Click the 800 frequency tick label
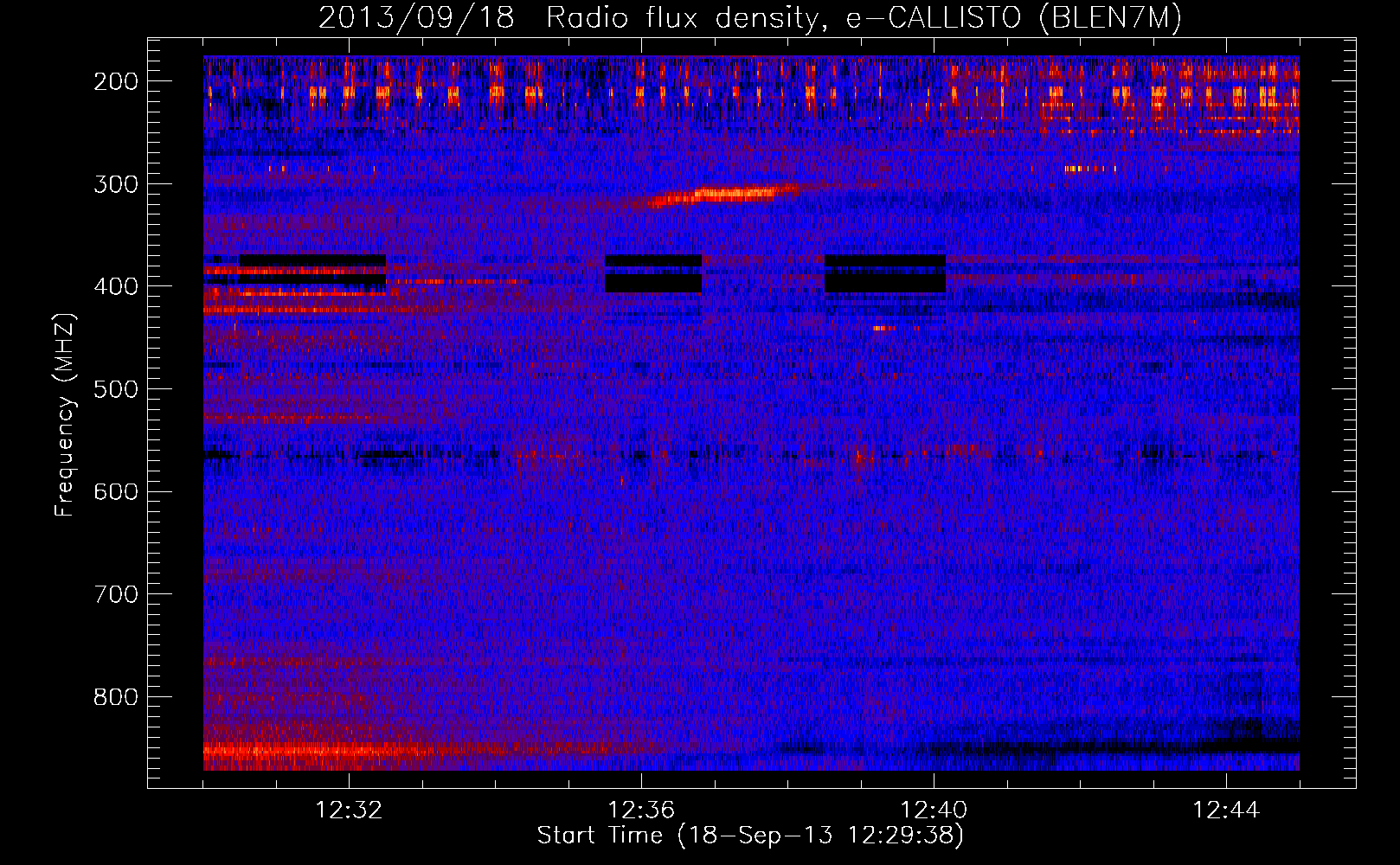The width and height of the screenshot is (1400, 865). 116,697
